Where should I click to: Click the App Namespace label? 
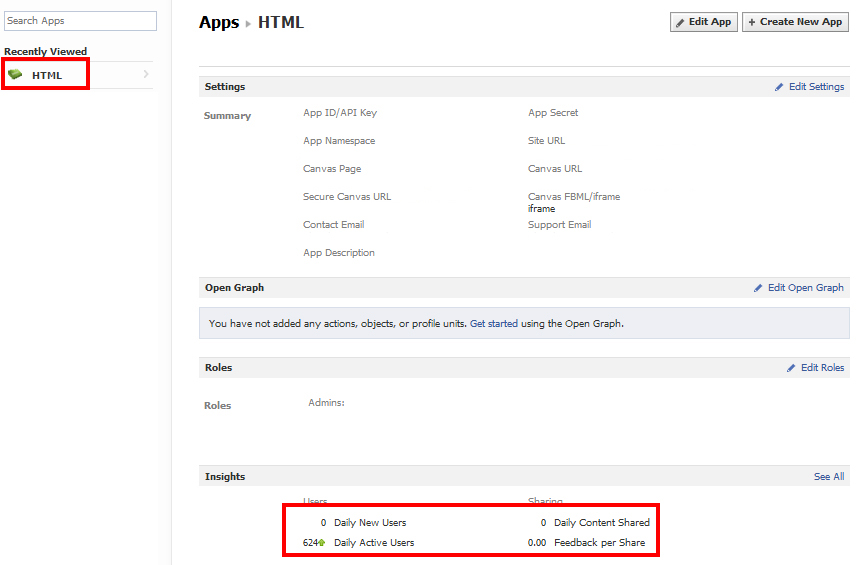point(339,141)
